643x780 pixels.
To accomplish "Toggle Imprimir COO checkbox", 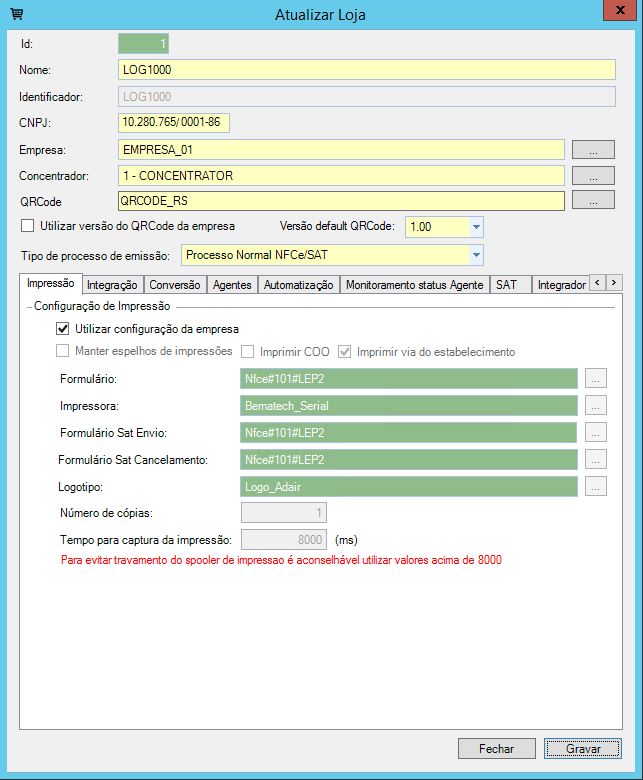I will 248,352.
